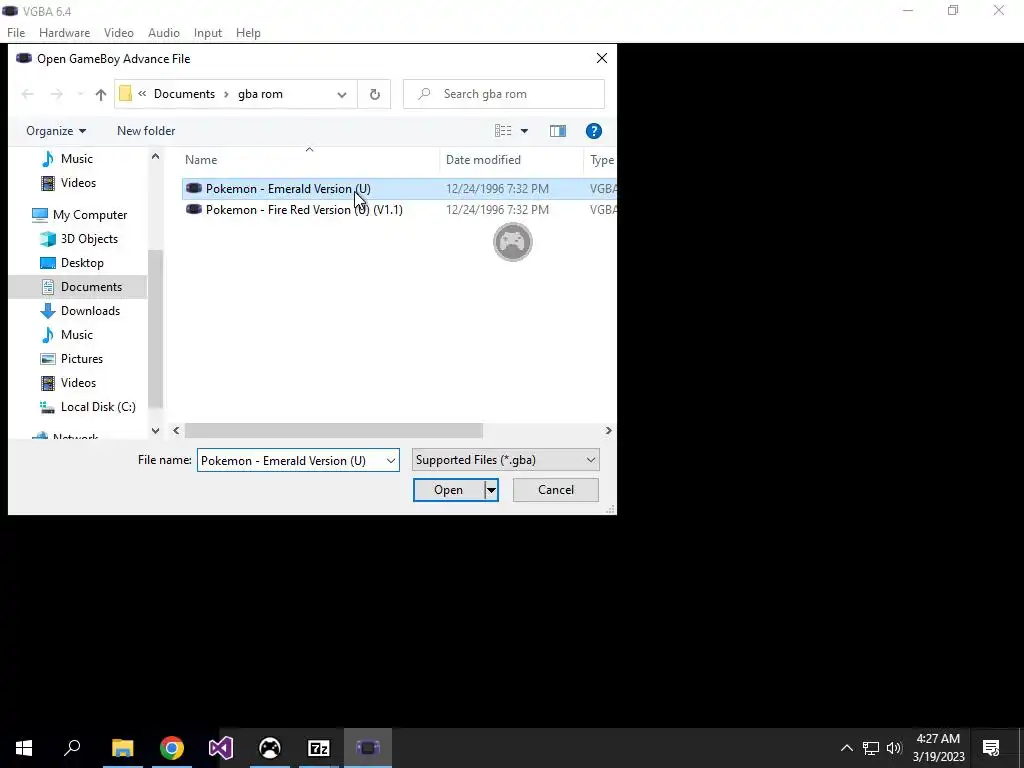Open 7-Zip from taskbar
Image resolution: width=1024 pixels, height=768 pixels.
[319, 748]
